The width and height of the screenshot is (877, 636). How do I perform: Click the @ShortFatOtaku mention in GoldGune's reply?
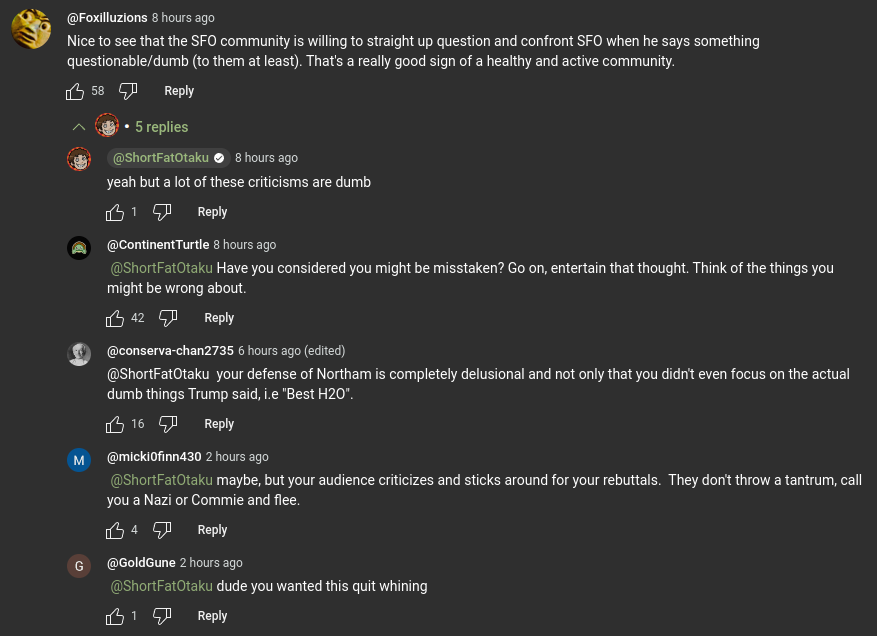162,586
